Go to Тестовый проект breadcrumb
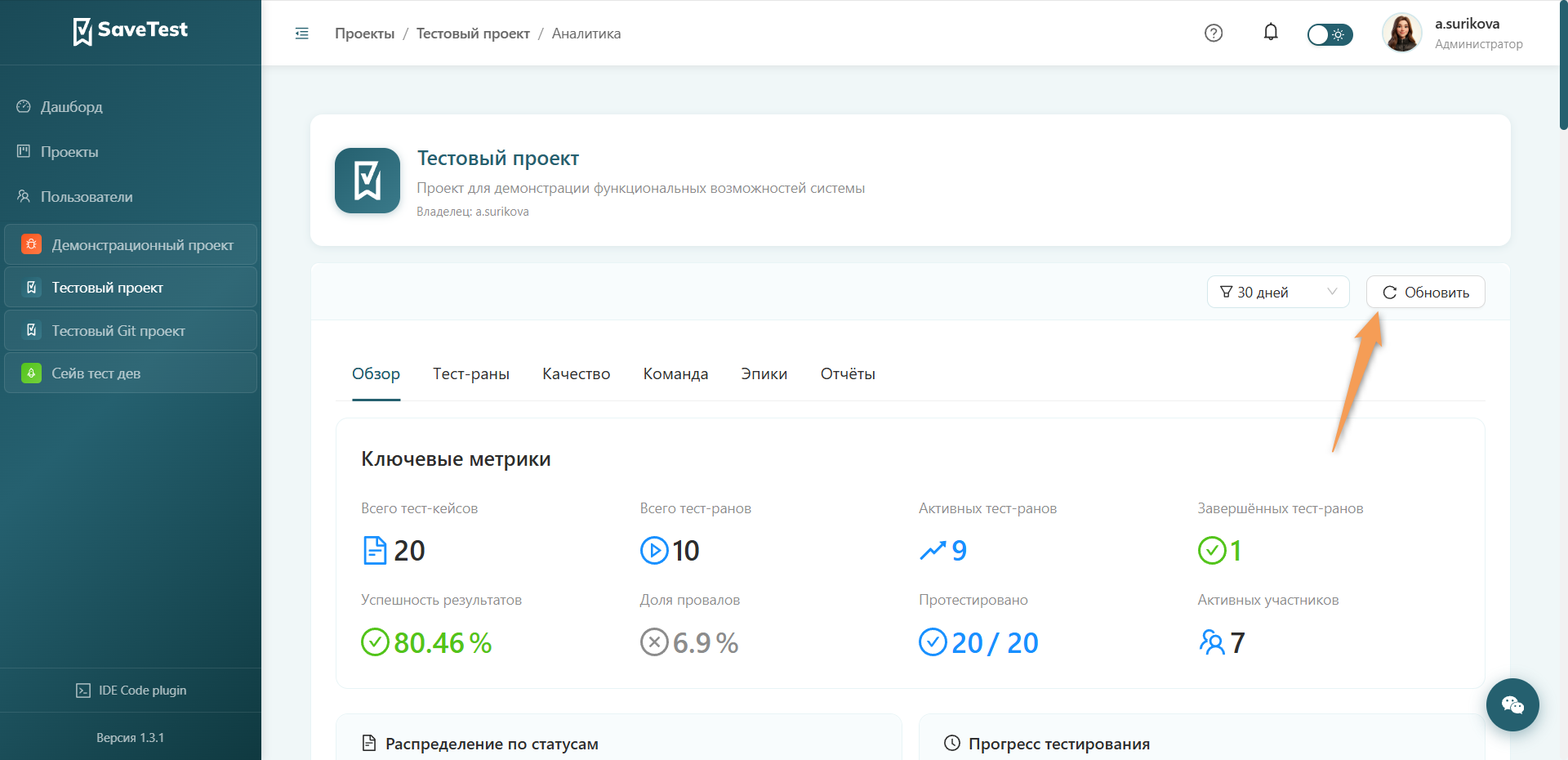This screenshot has width=1568, height=760. (x=473, y=34)
